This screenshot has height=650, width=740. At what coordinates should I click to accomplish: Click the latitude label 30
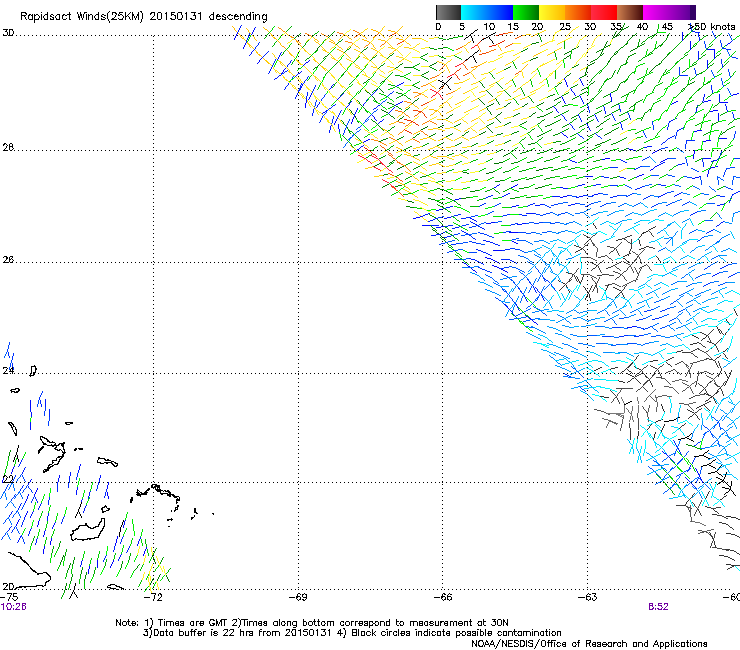[8, 33]
